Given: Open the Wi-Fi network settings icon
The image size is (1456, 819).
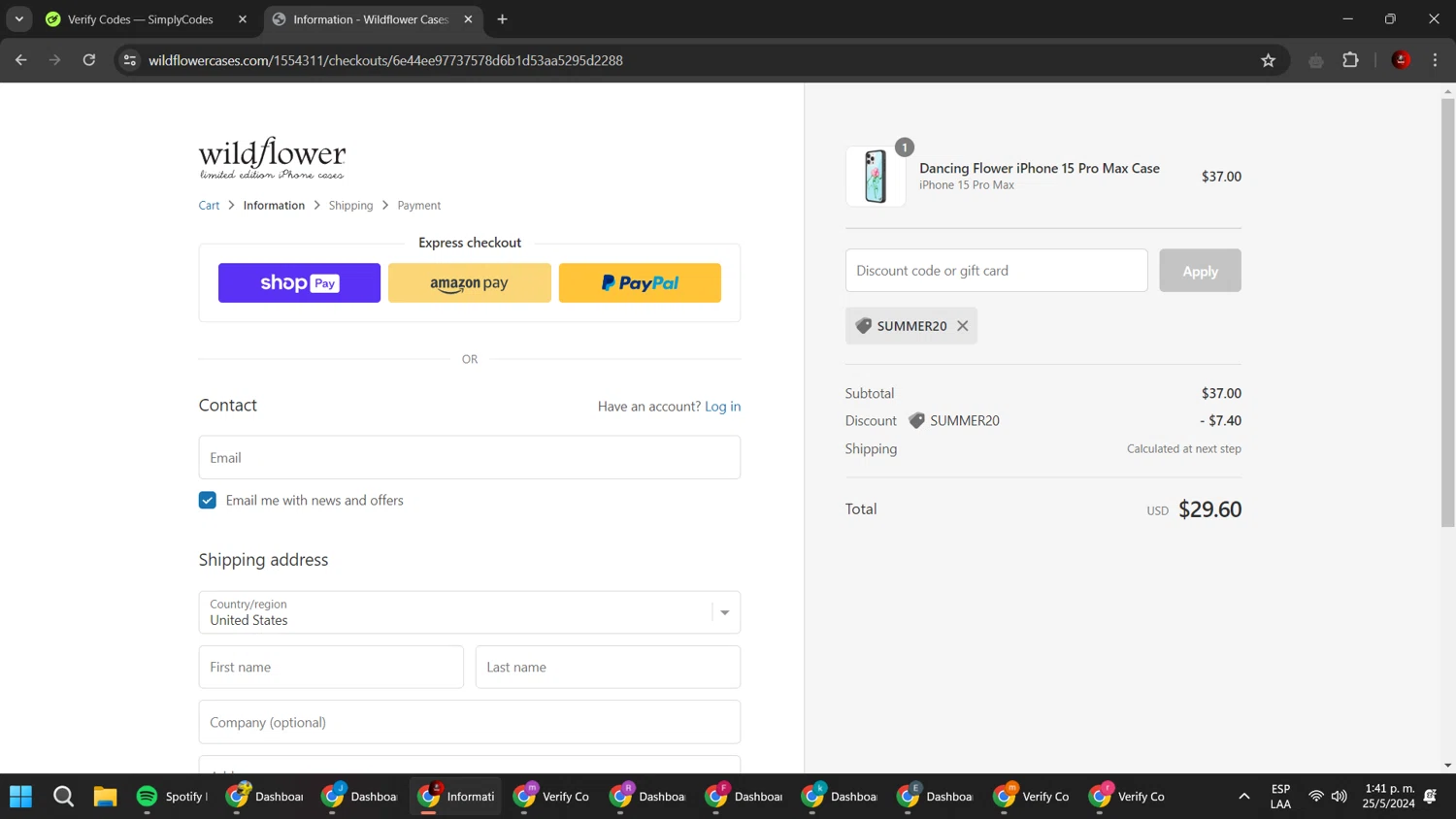Looking at the screenshot, I should click(x=1316, y=797).
